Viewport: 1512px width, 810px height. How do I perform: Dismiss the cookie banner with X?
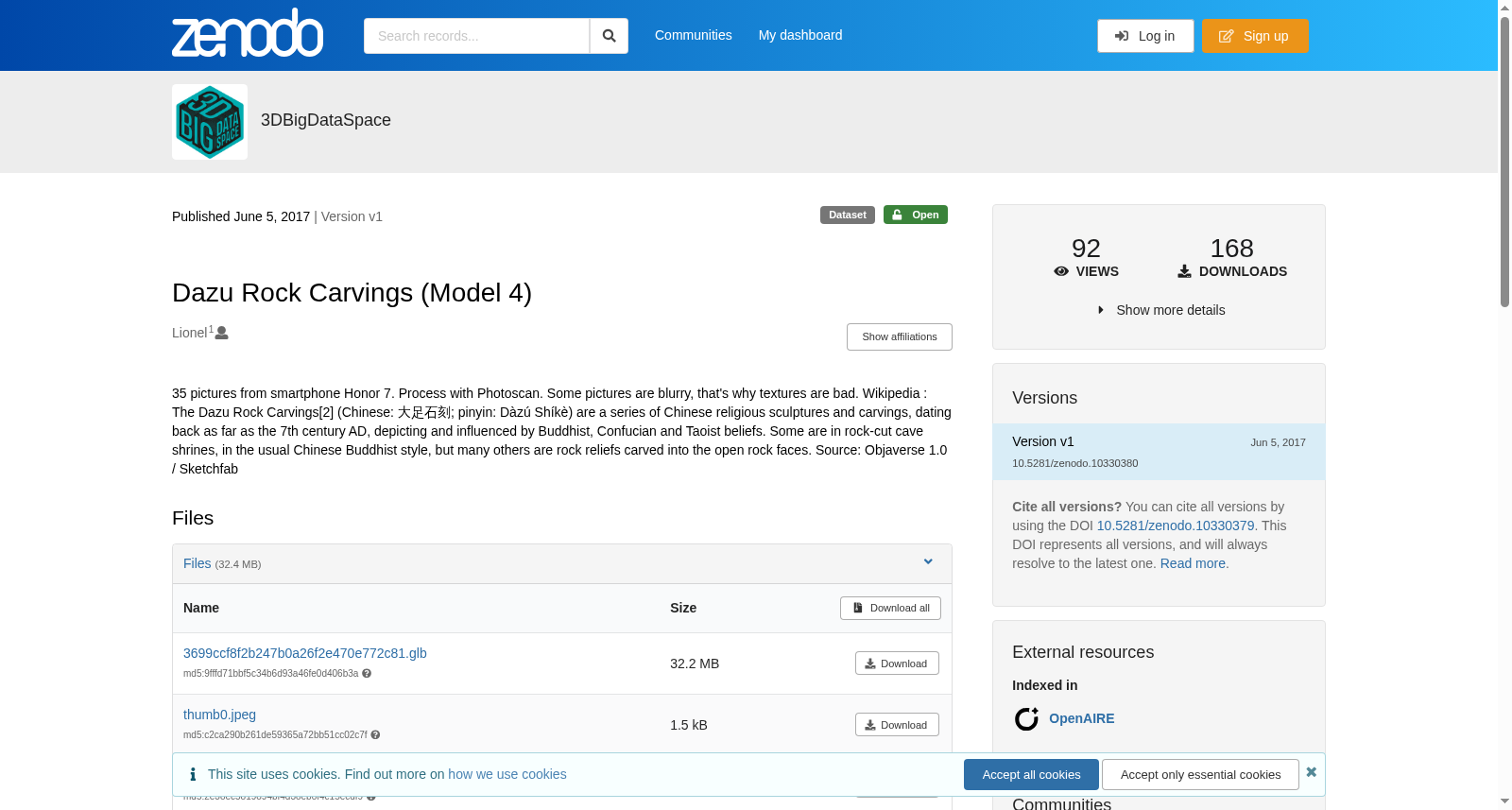coord(1312,772)
